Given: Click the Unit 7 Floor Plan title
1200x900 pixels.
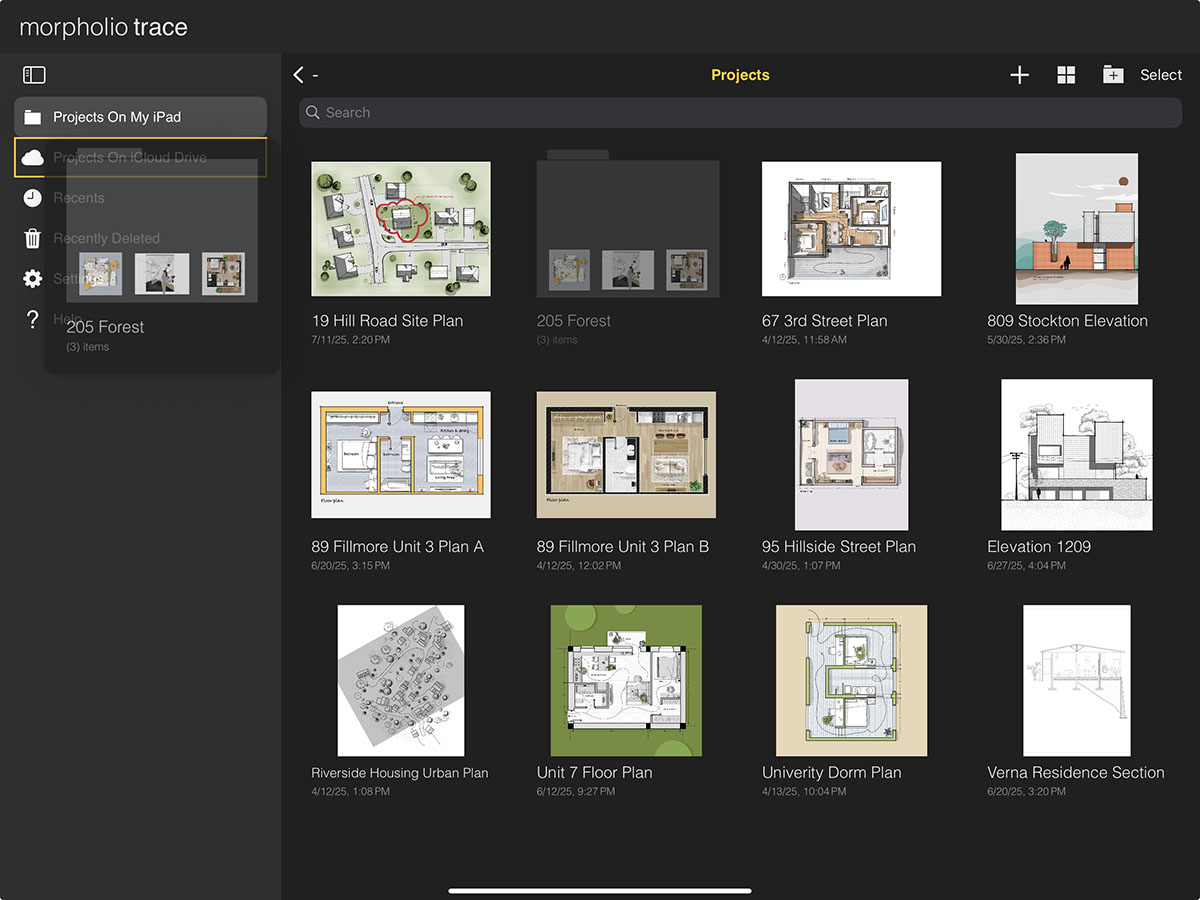Looking at the screenshot, I should (x=594, y=772).
